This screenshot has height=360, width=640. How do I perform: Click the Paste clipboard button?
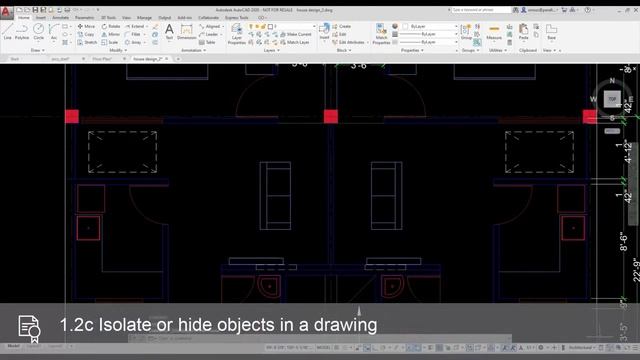pos(524,32)
